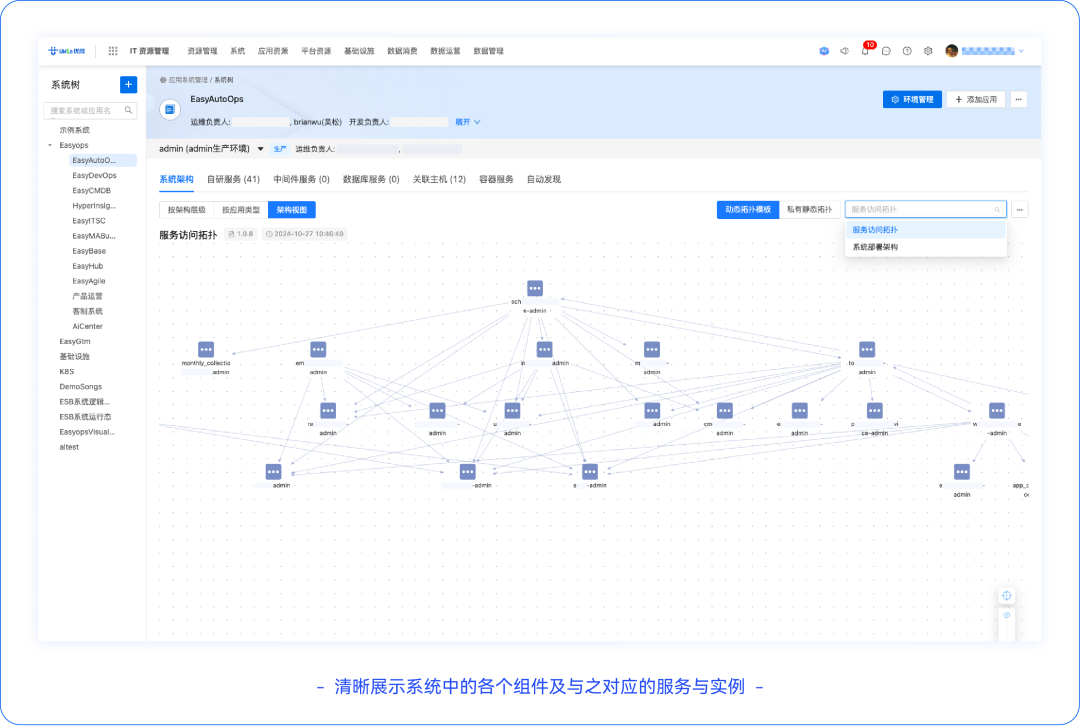Click the 'em admin' topology node icon
The image size is (1080, 727).
click(318, 349)
